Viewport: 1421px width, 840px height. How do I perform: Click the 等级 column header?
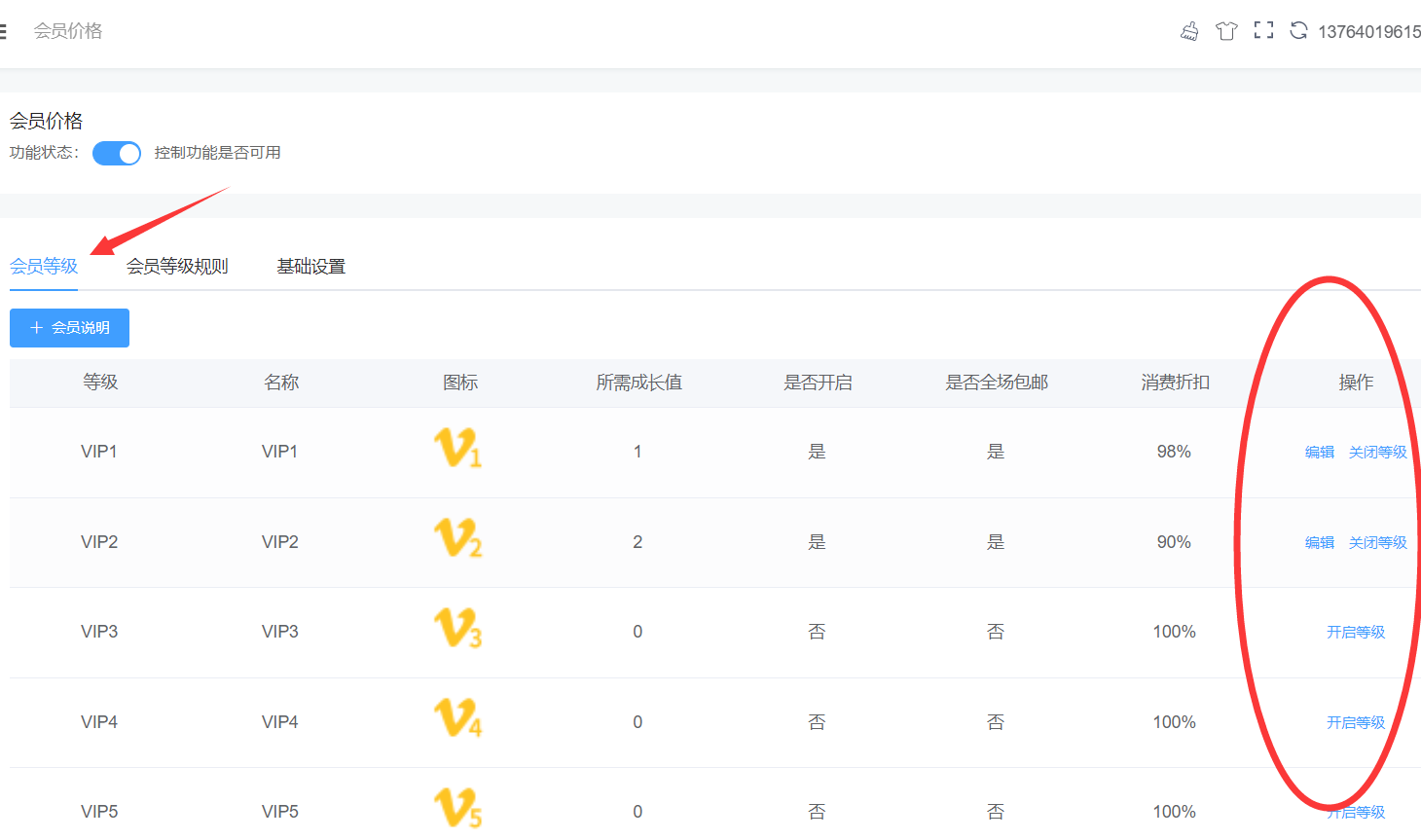tap(100, 383)
